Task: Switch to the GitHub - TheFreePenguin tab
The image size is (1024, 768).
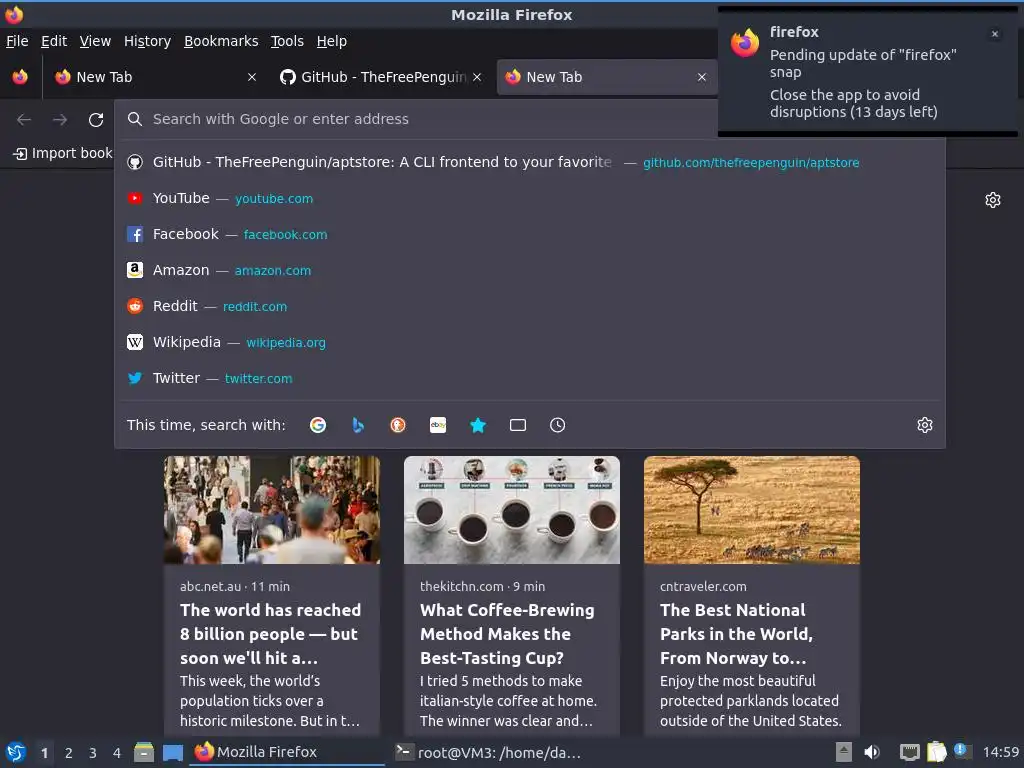Action: coord(381,77)
